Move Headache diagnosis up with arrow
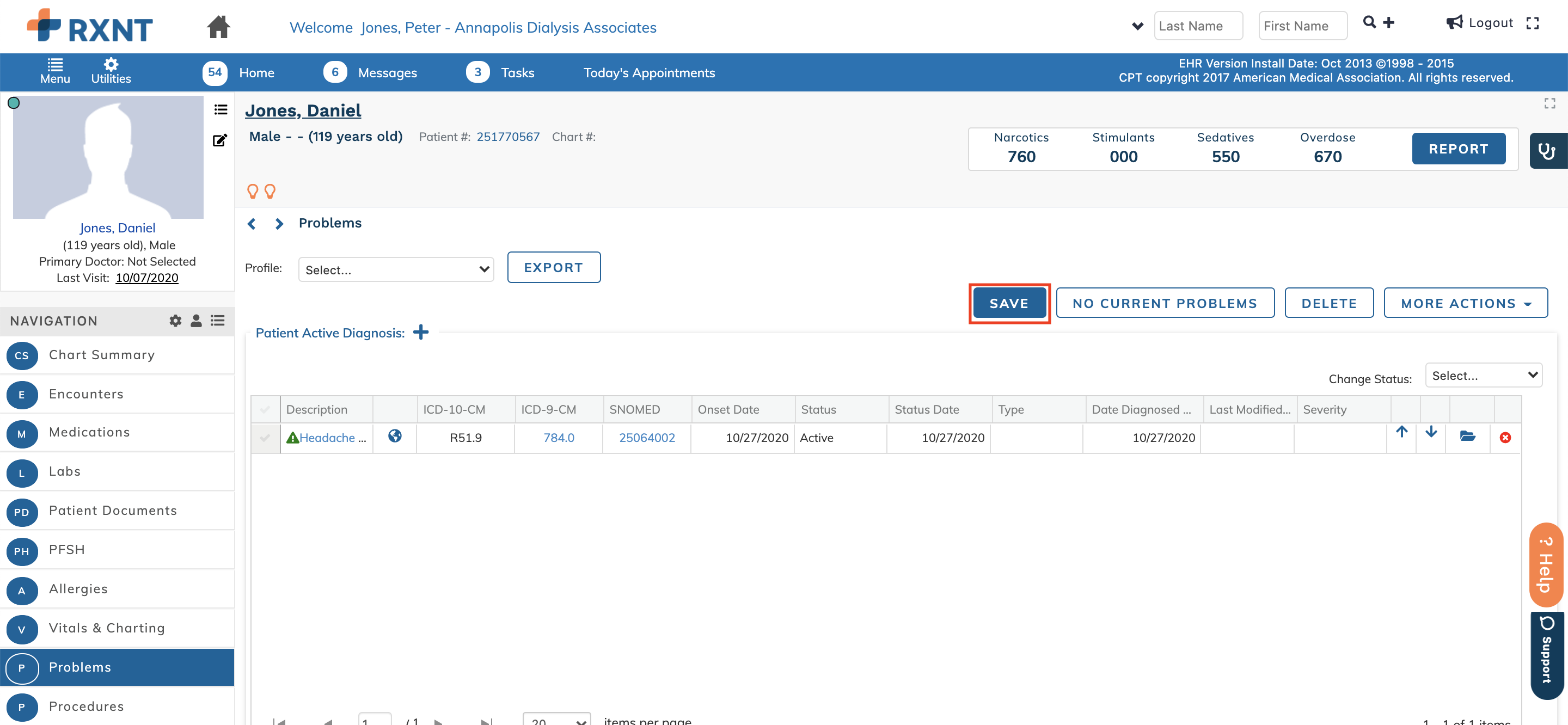Viewport: 1568px width, 725px height. coord(1401,432)
